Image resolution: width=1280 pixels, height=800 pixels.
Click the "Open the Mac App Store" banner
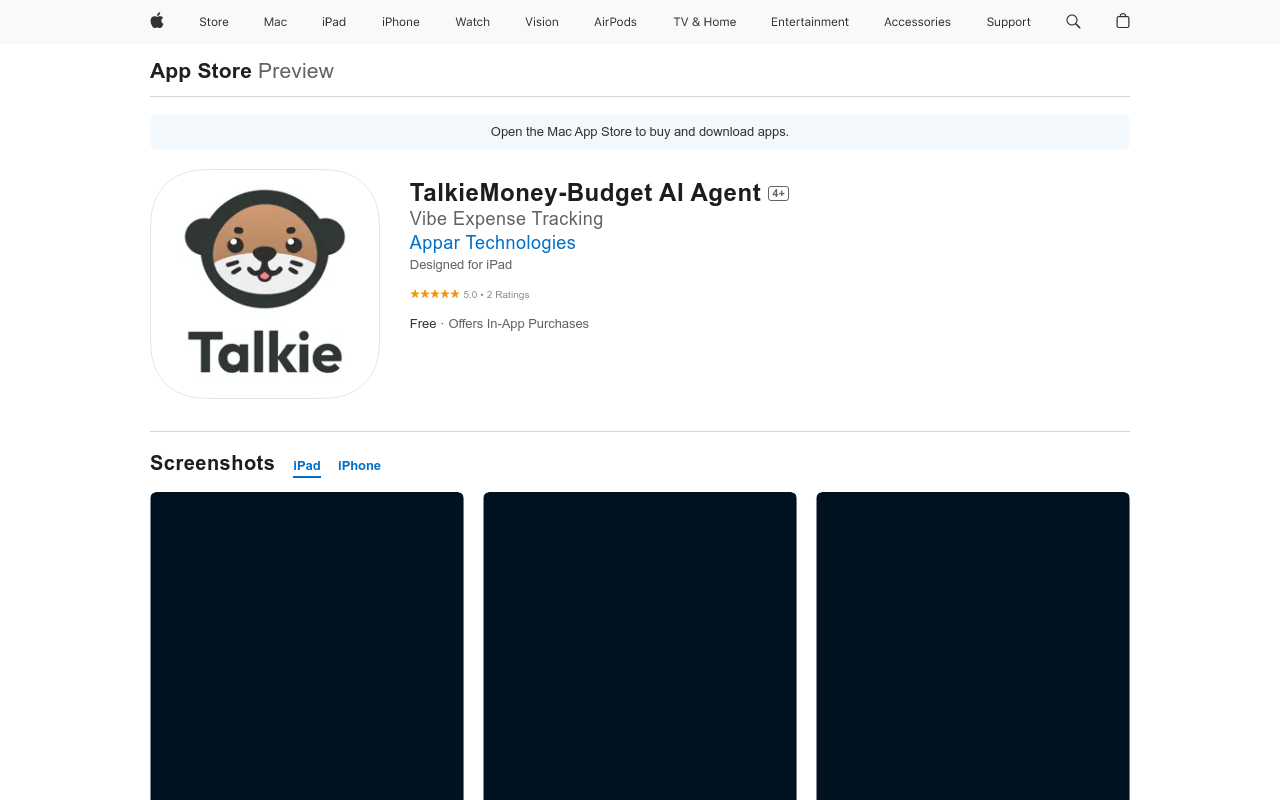[640, 132]
